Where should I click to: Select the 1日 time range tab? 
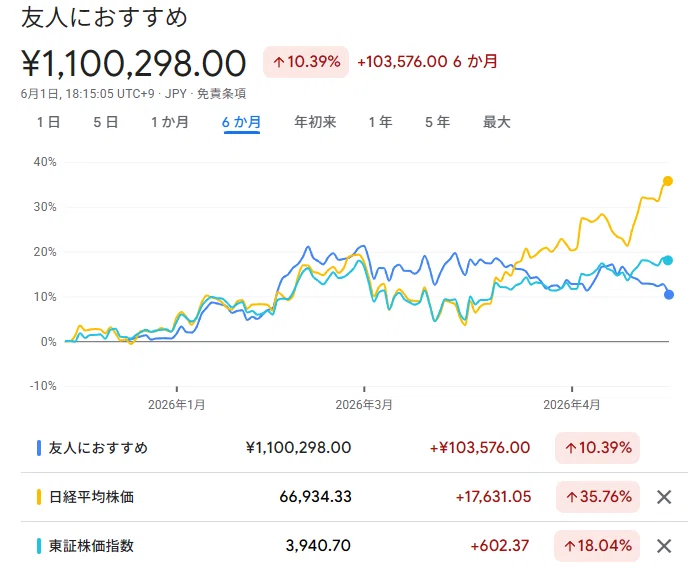pos(48,122)
